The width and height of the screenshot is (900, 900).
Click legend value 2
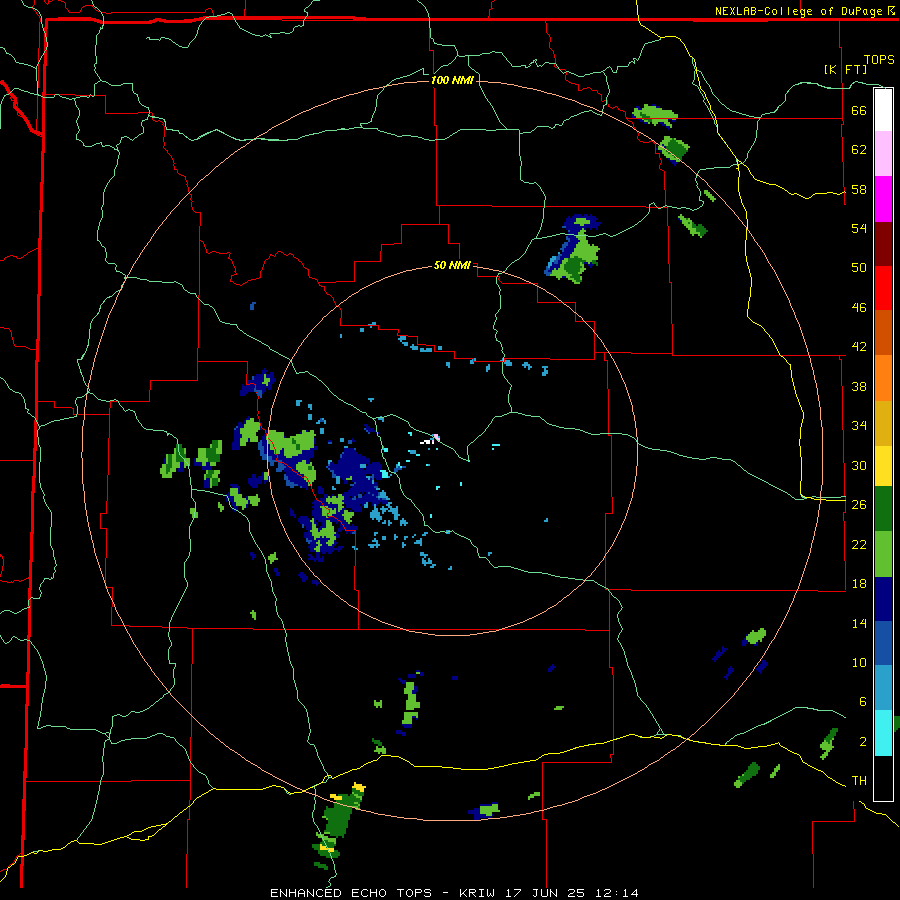[862, 742]
